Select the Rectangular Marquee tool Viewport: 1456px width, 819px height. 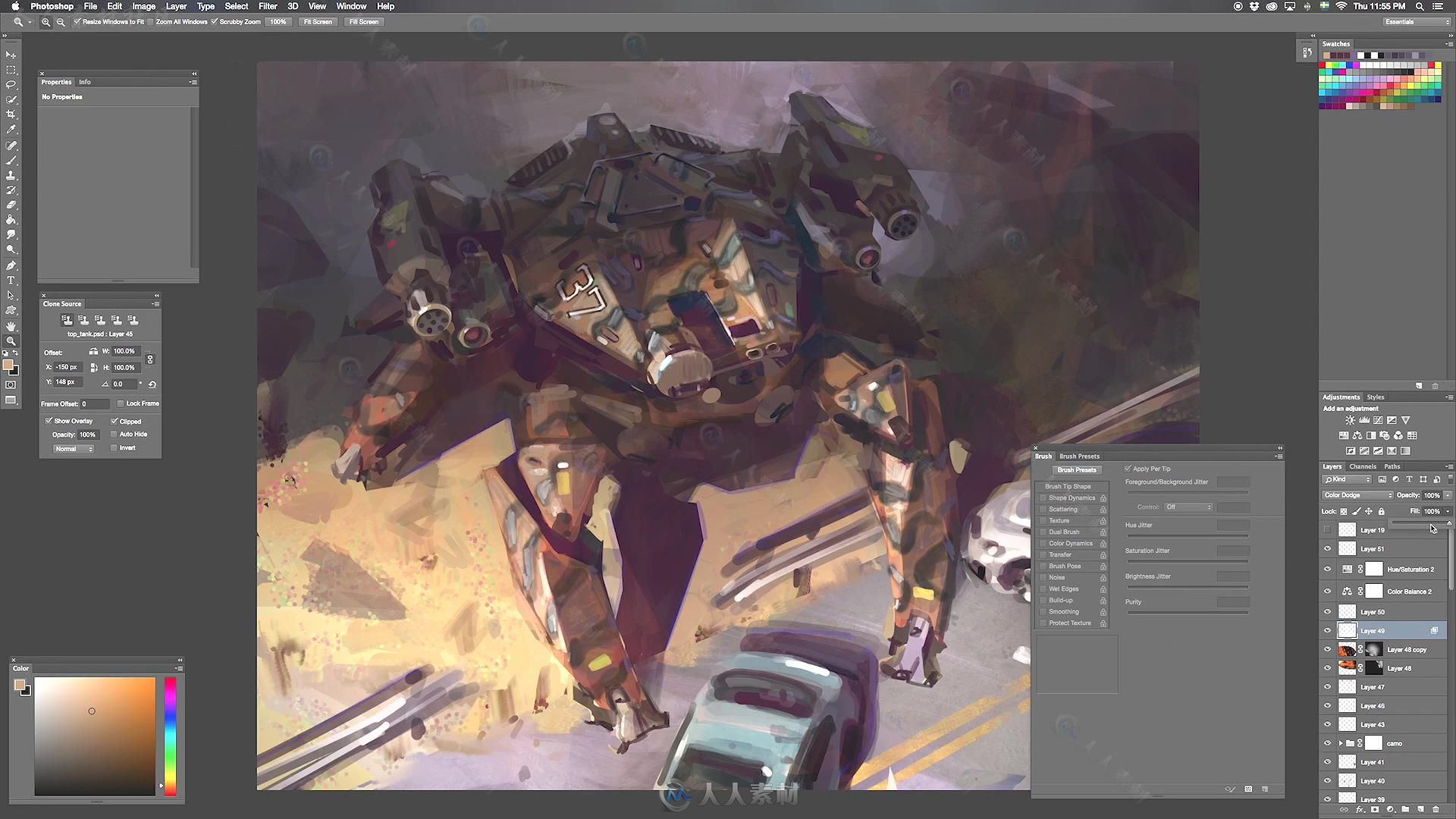pyautogui.click(x=11, y=70)
